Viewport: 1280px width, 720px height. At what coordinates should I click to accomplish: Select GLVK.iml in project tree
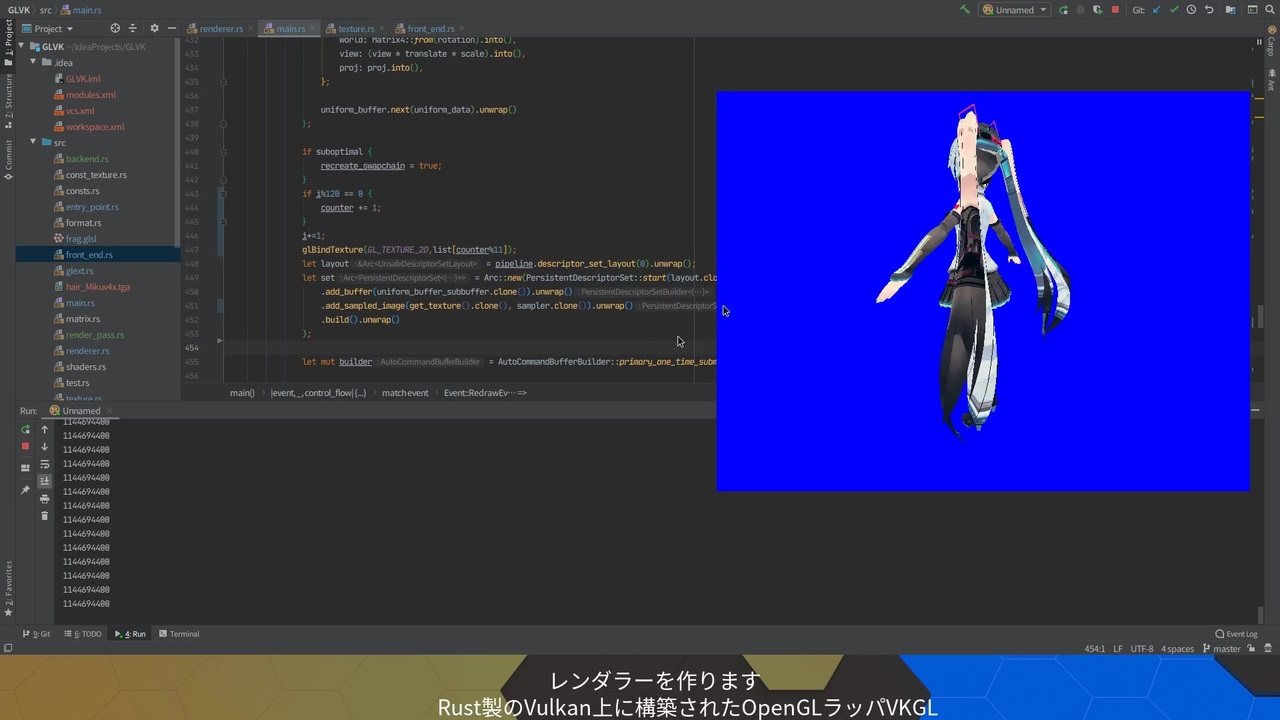tap(83, 79)
